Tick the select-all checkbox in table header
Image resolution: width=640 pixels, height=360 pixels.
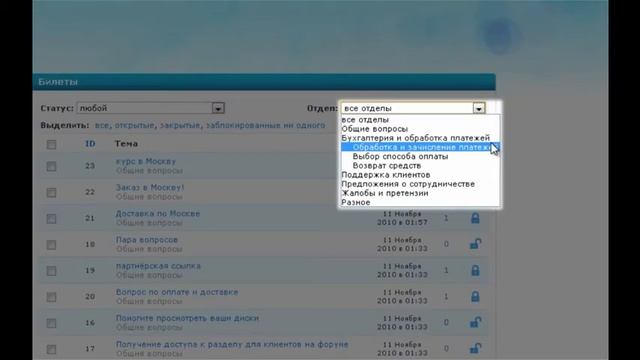[x=51, y=144]
